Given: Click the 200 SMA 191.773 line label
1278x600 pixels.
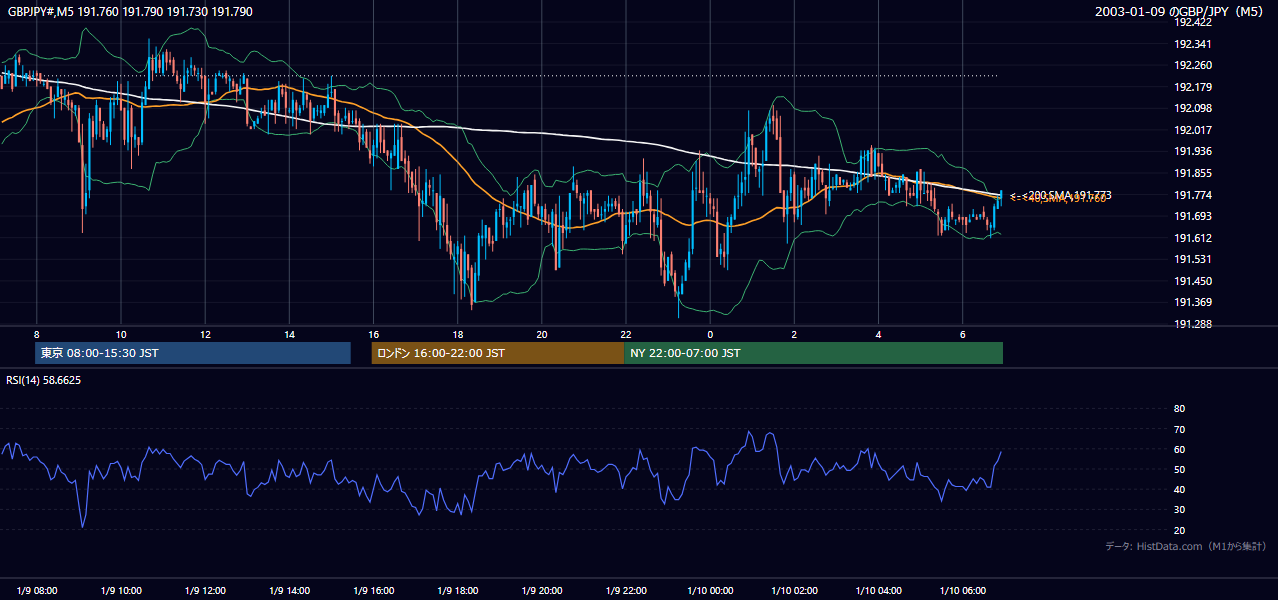Looking at the screenshot, I should pos(1066,195).
